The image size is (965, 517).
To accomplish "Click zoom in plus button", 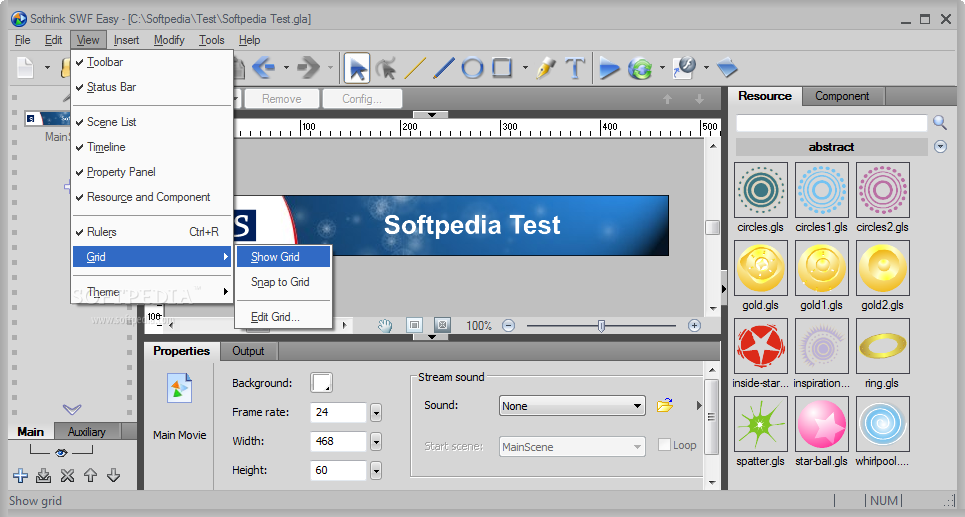I will (x=694, y=326).
